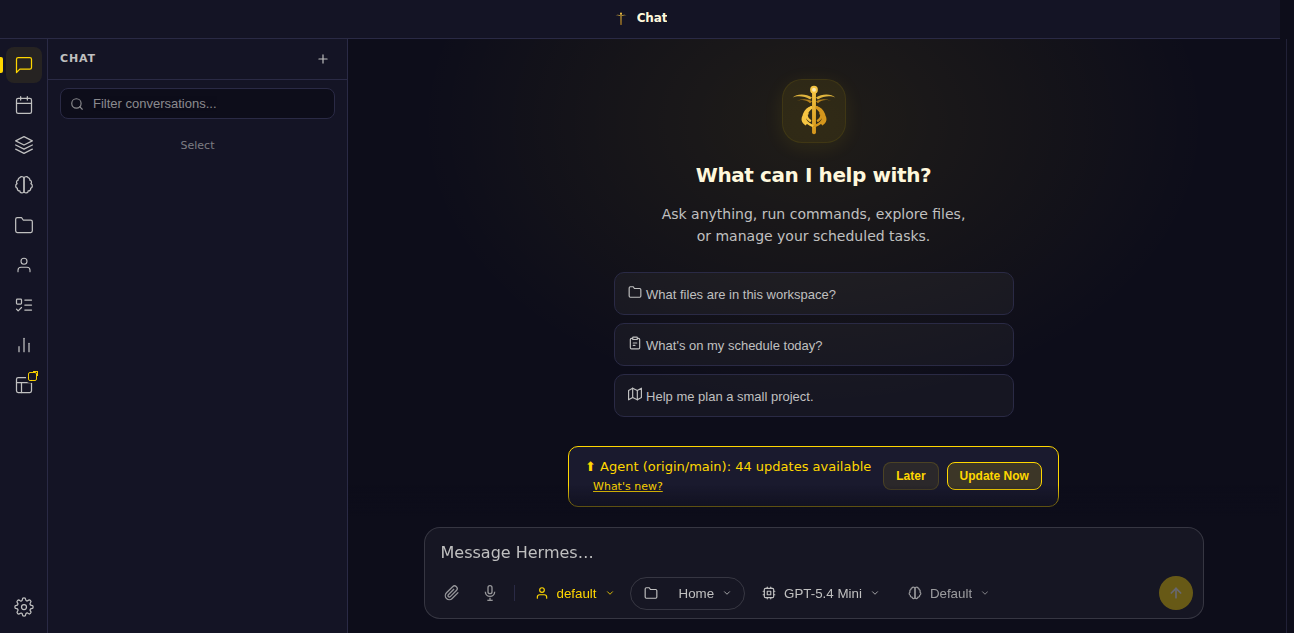This screenshot has width=1294, height=633.
Task: Open the Home workspace folder dropdown
Action: 687,593
